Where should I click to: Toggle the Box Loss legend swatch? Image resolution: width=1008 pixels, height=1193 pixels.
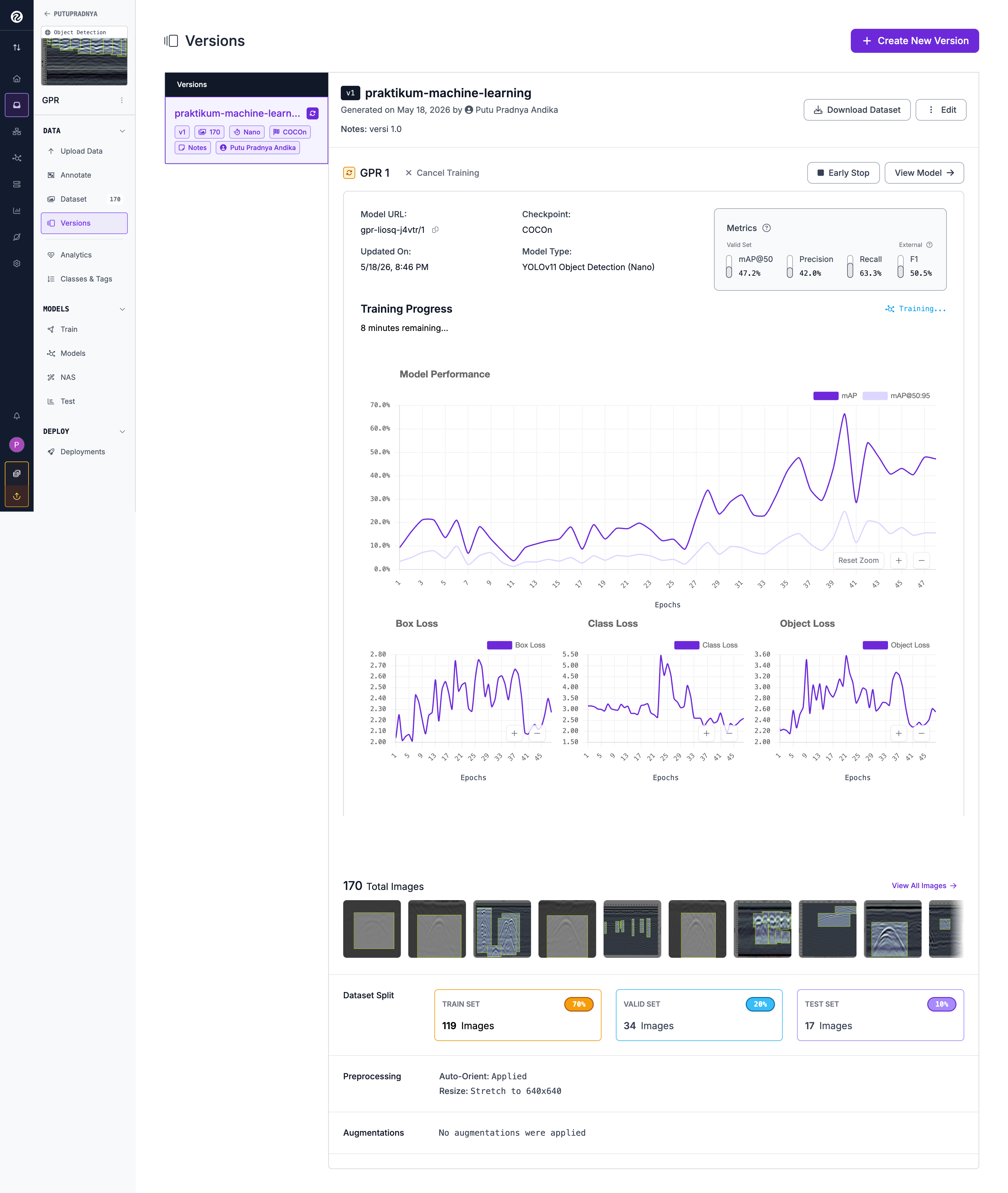click(499, 645)
